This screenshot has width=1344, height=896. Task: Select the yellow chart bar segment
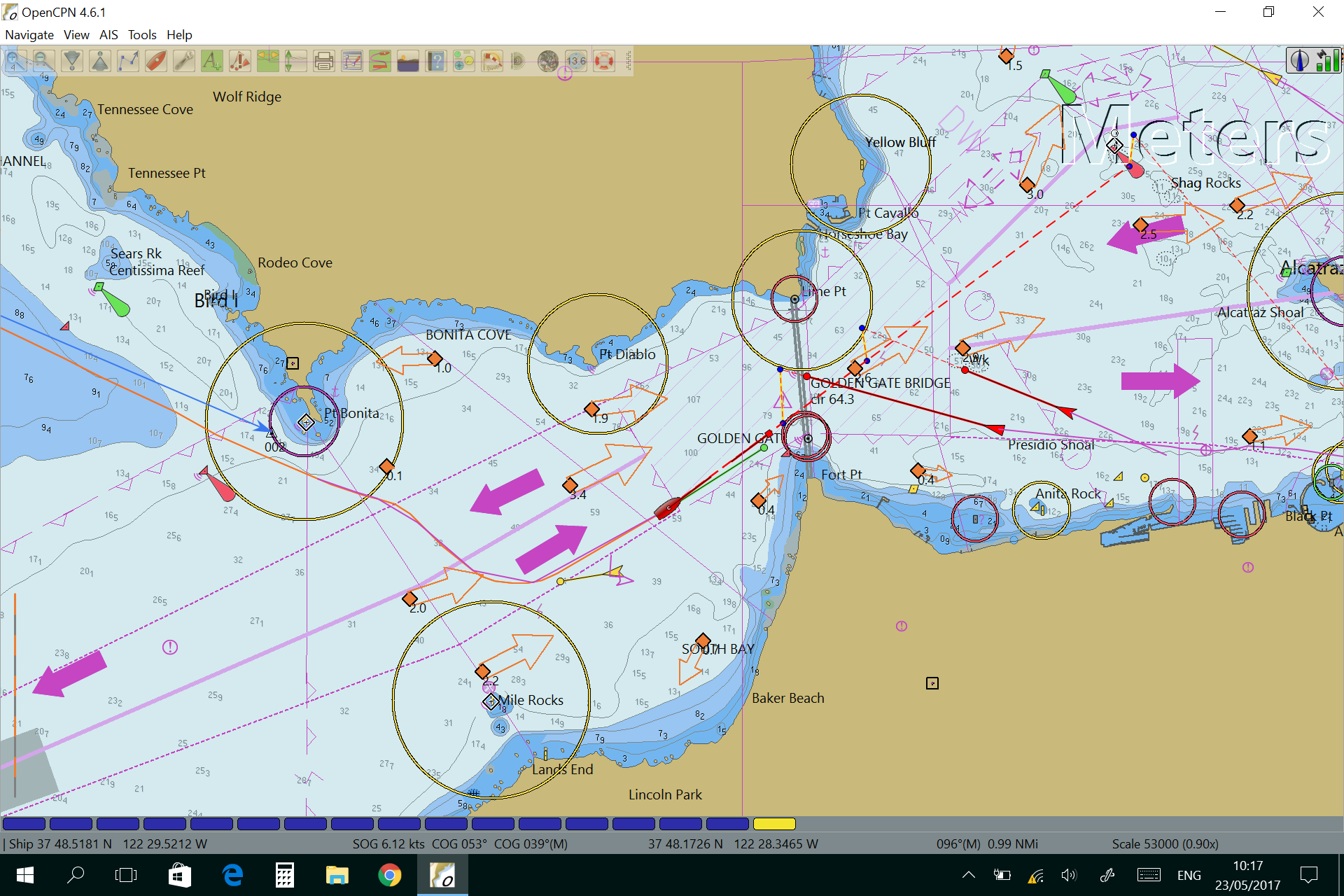(774, 824)
